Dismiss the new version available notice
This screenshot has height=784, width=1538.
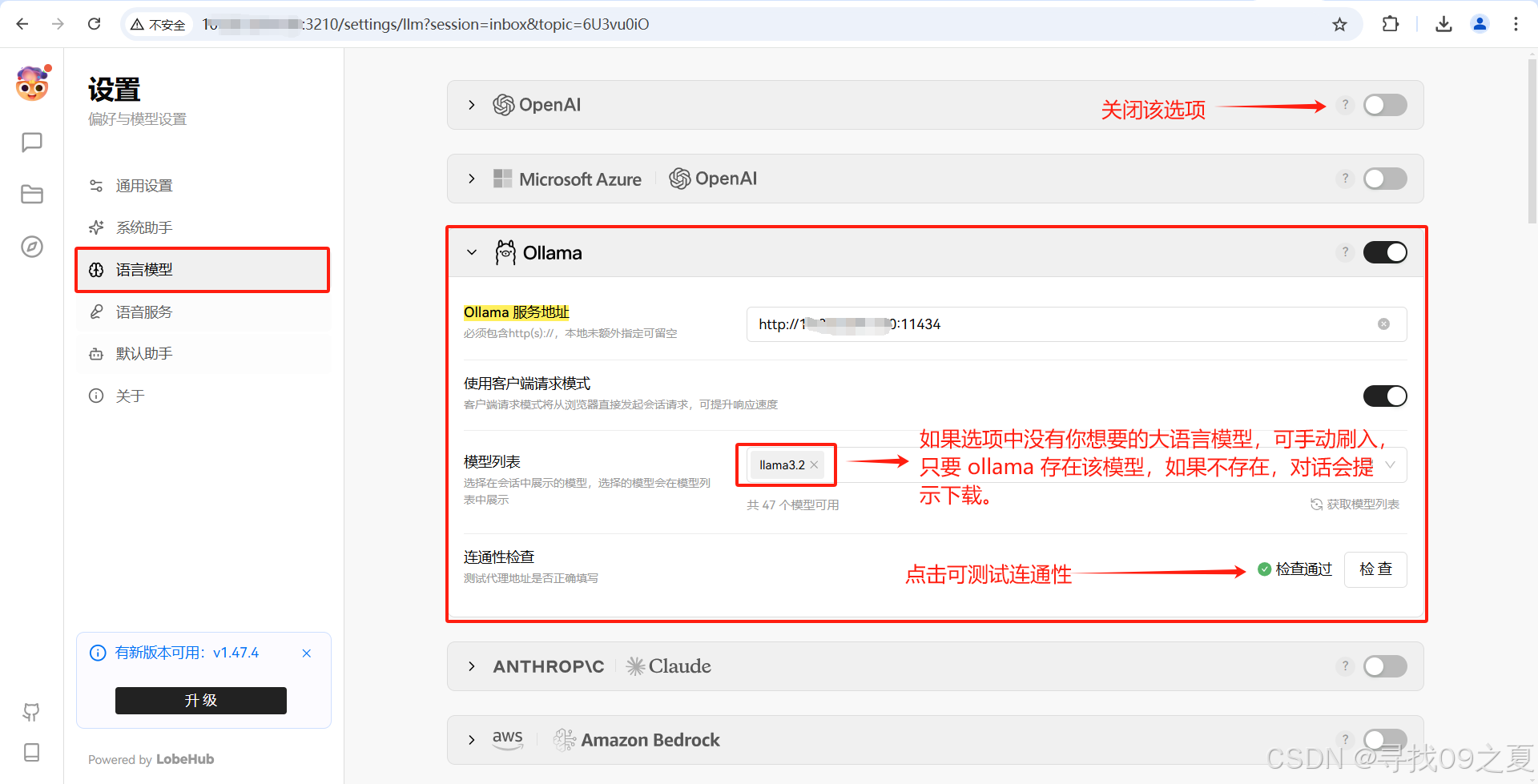coord(307,653)
